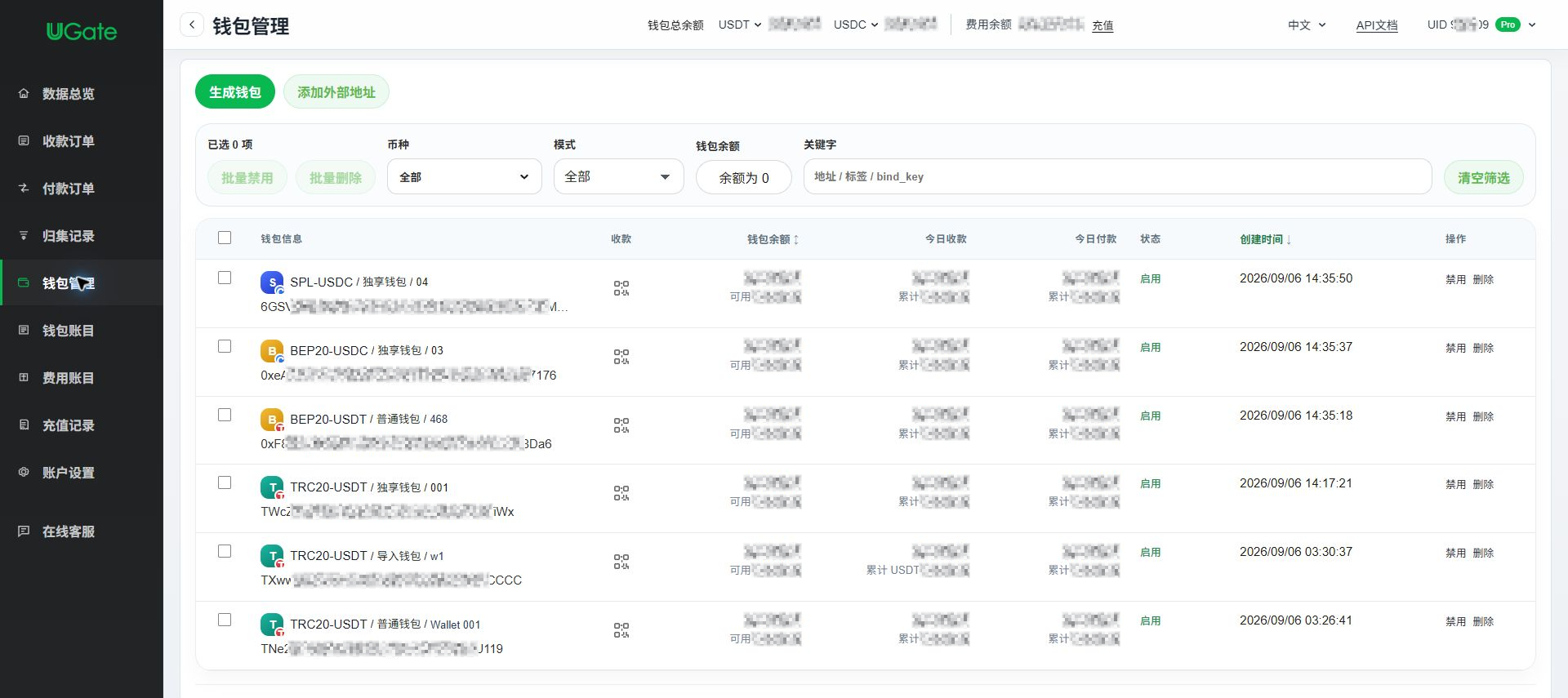Viewport: 1568px width, 698px height.
Task: Click the 生成钱包 button
Action: click(235, 92)
